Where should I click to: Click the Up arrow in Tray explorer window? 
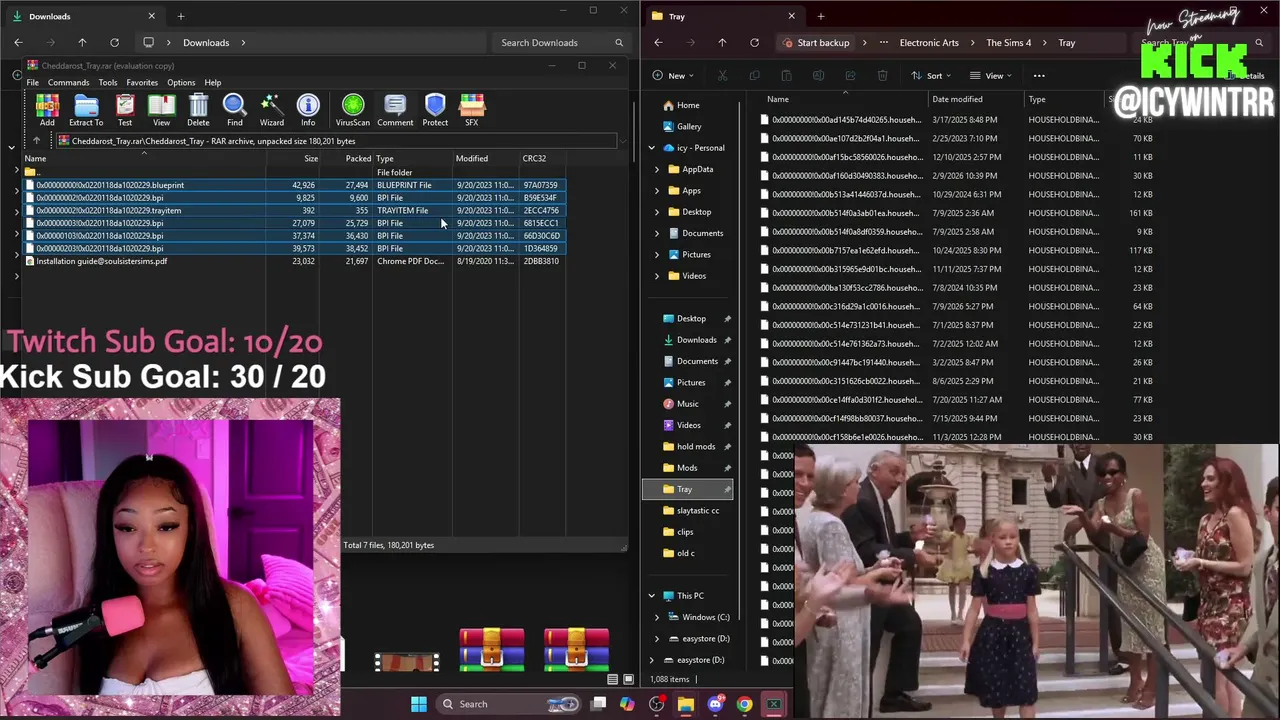722,43
